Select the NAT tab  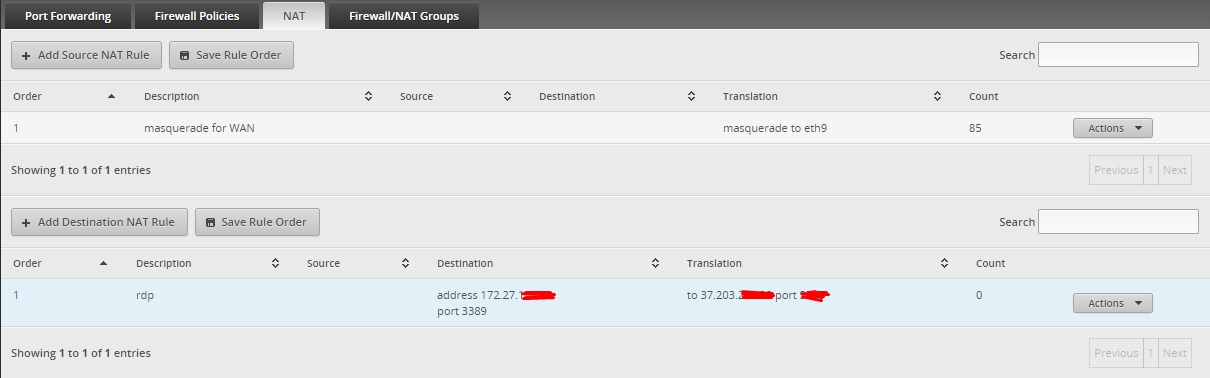[294, 15]
